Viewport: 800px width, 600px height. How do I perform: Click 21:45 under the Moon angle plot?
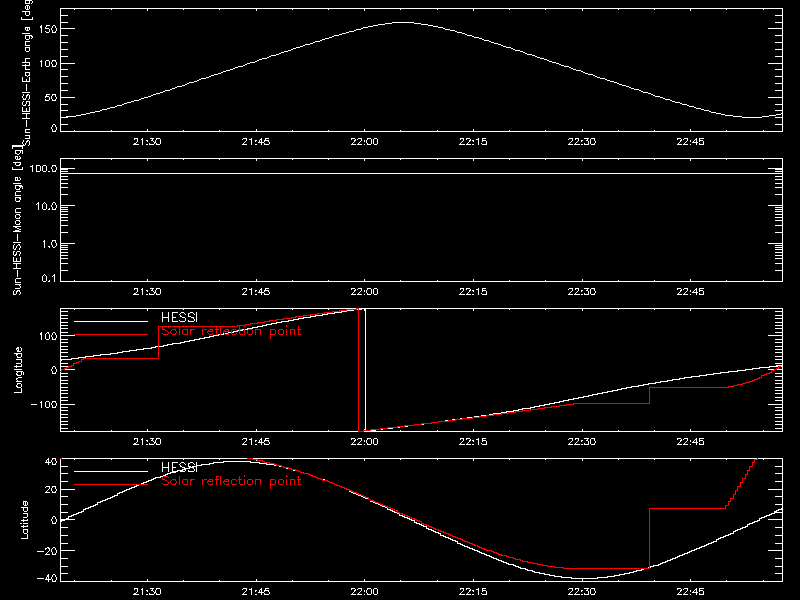[x=256, y=292]
